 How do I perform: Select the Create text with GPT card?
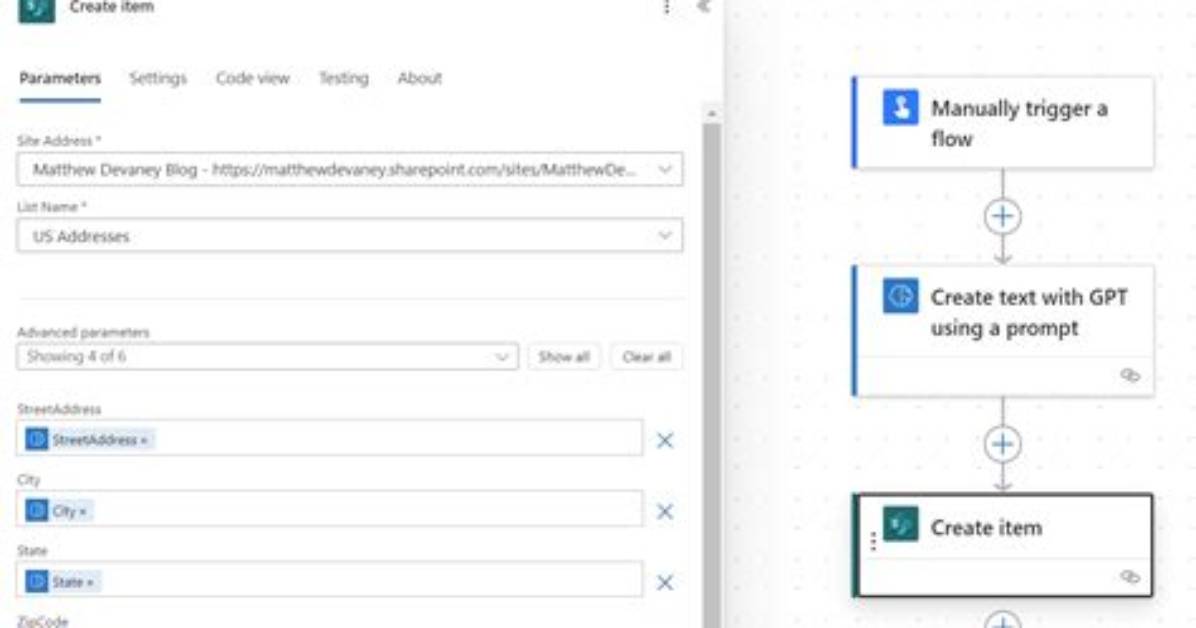coord(1003,330)
